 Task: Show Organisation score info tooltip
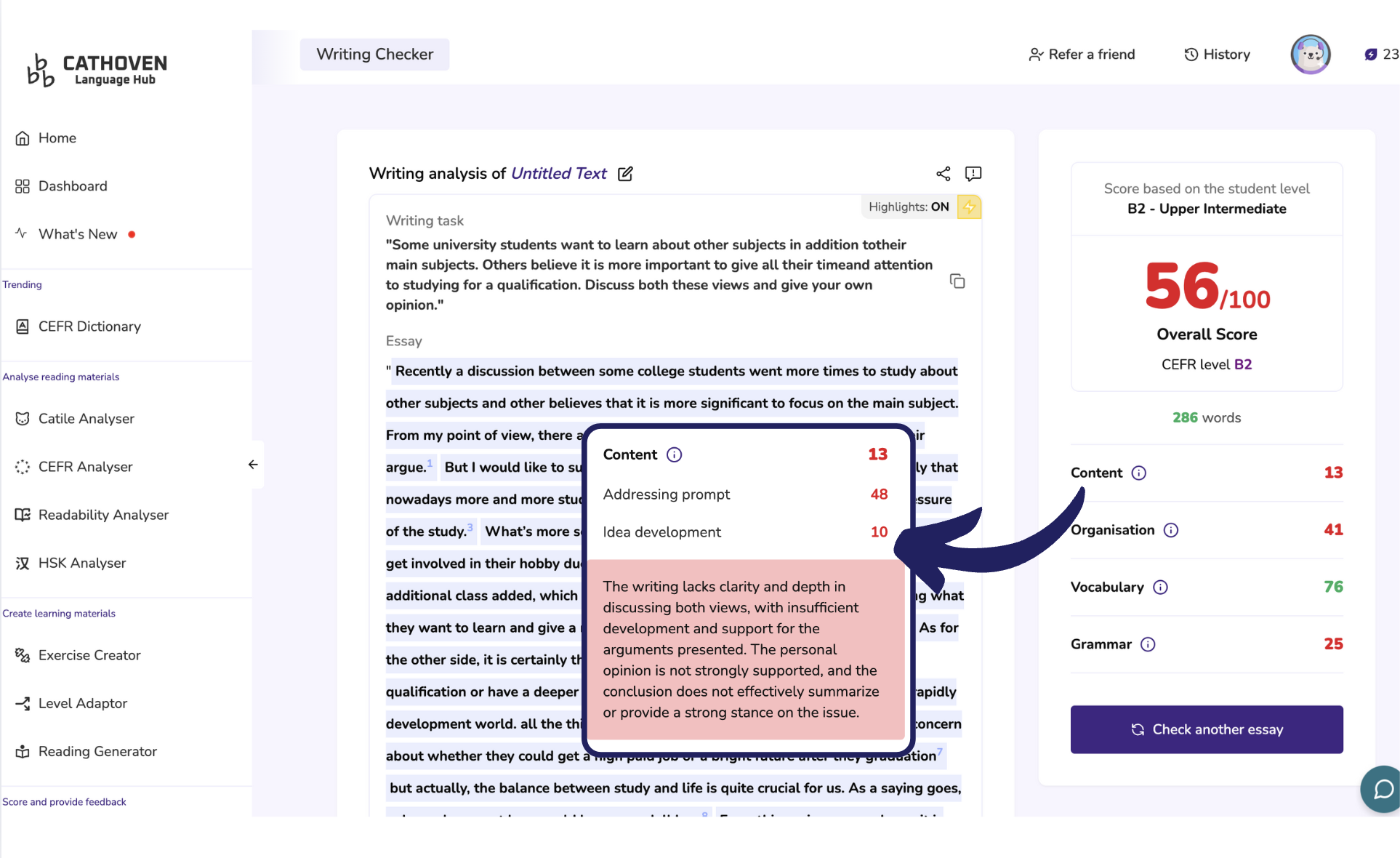tap(1170, 530)
